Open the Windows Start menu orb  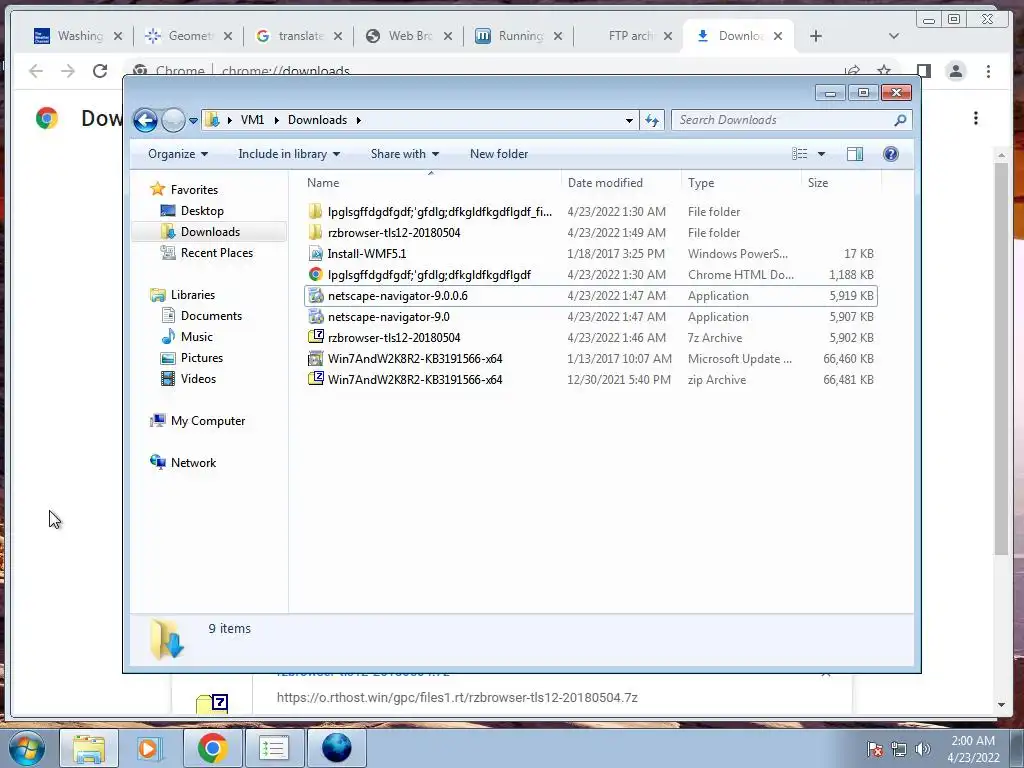pyautogui.click(x=27, y=748)
